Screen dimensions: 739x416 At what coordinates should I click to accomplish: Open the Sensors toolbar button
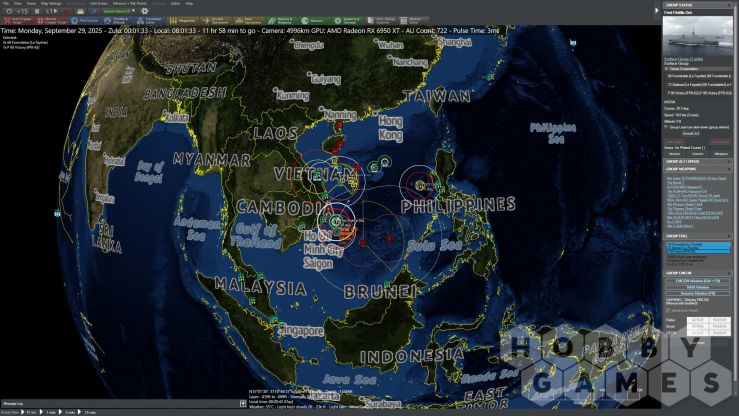314,21
